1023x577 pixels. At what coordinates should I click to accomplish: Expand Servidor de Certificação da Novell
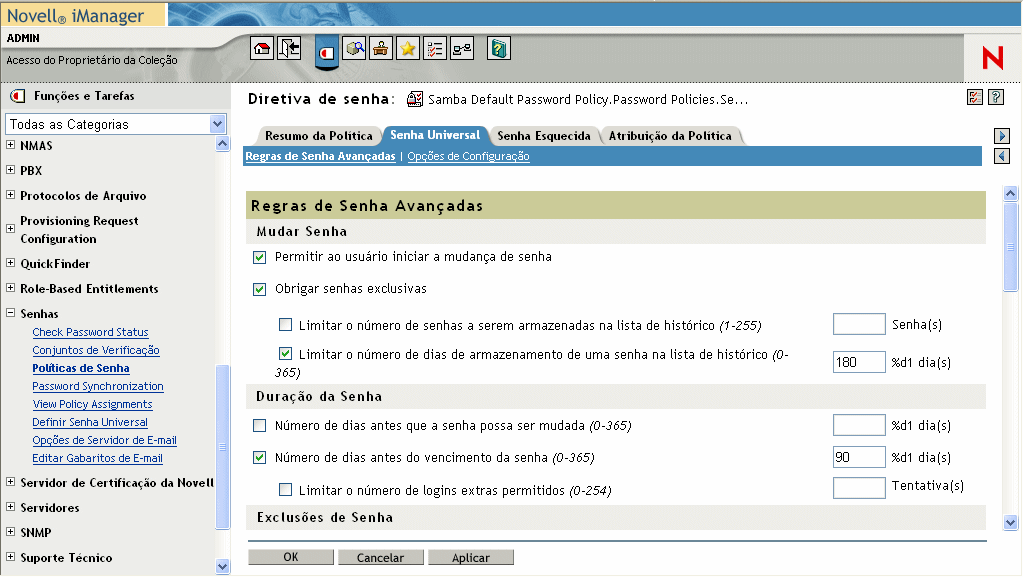(10, 482)
